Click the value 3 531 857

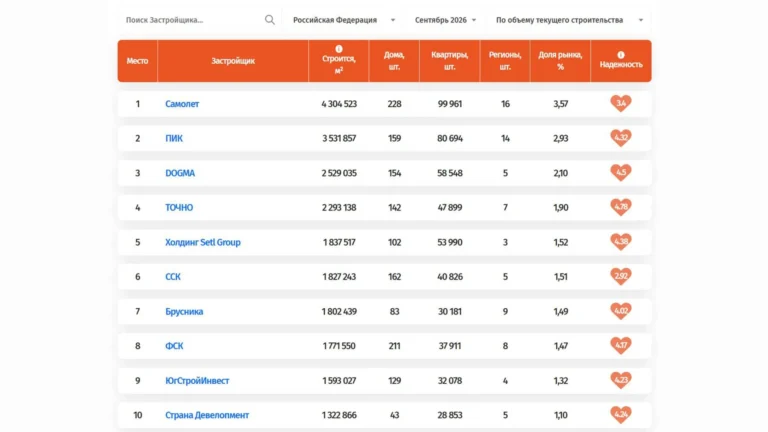[339, 138]
